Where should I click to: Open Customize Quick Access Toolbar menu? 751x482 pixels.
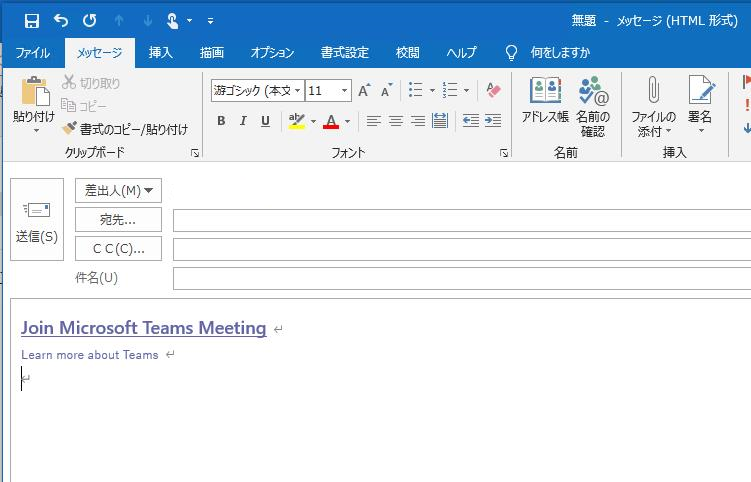pos(210,21)
